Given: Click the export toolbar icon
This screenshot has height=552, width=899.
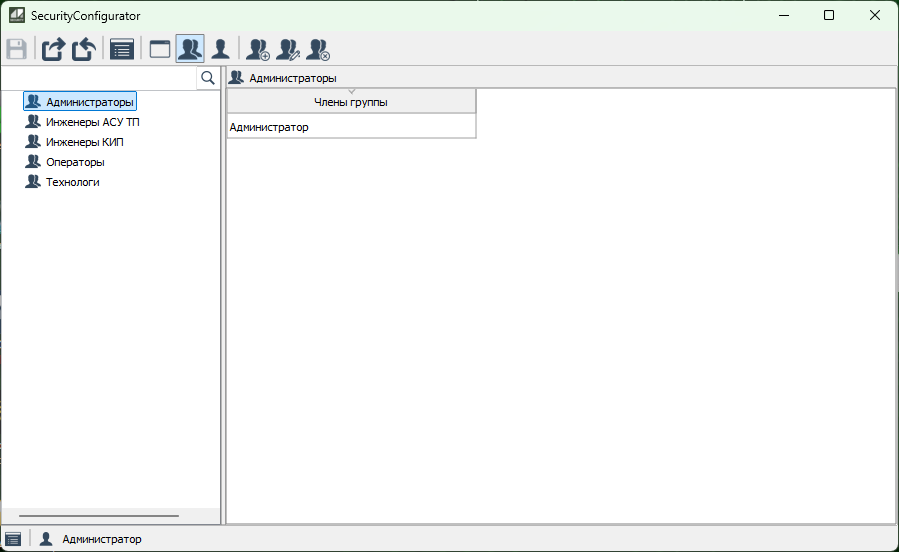Looking at the screenshot, I should (x=53, y=49).
